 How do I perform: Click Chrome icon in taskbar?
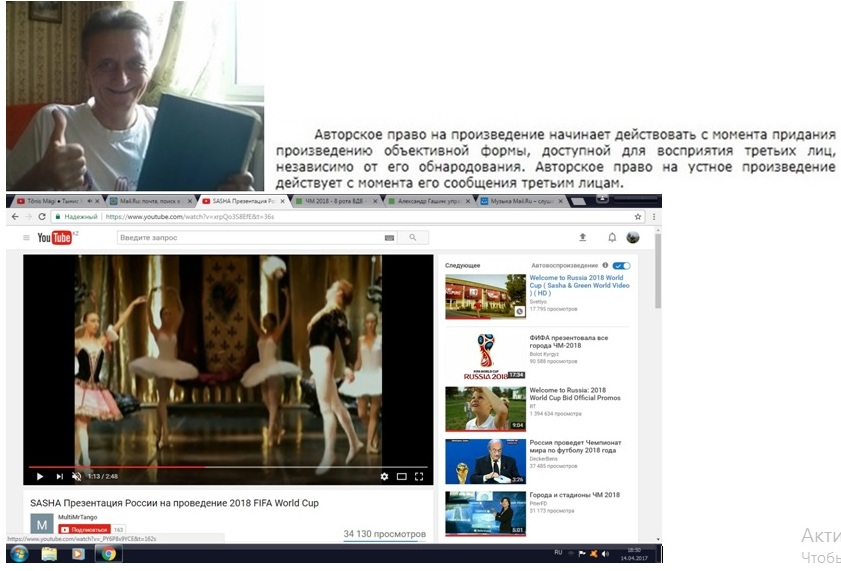109,554
